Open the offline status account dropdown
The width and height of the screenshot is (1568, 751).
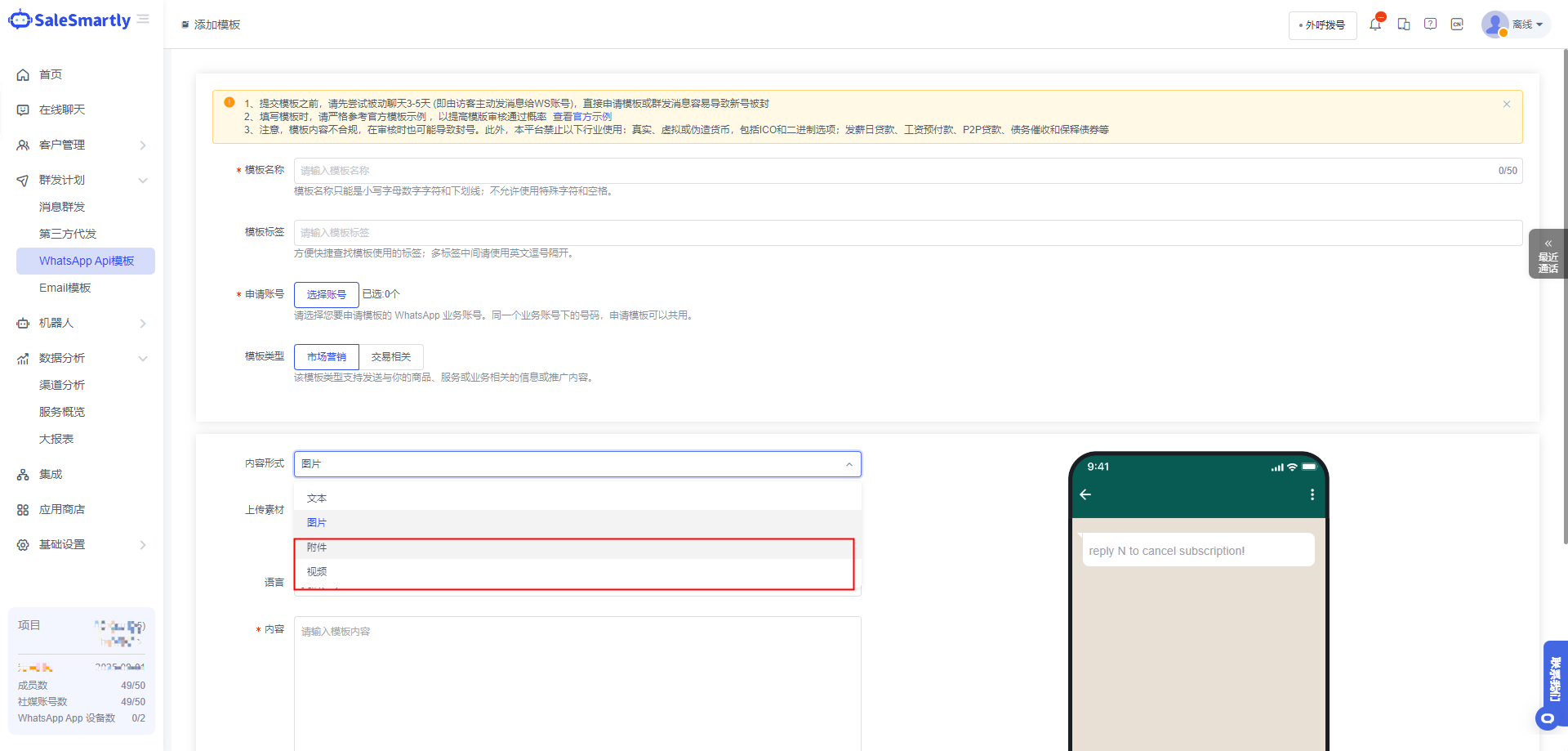pyautogui.click(x=1516, y=25)
